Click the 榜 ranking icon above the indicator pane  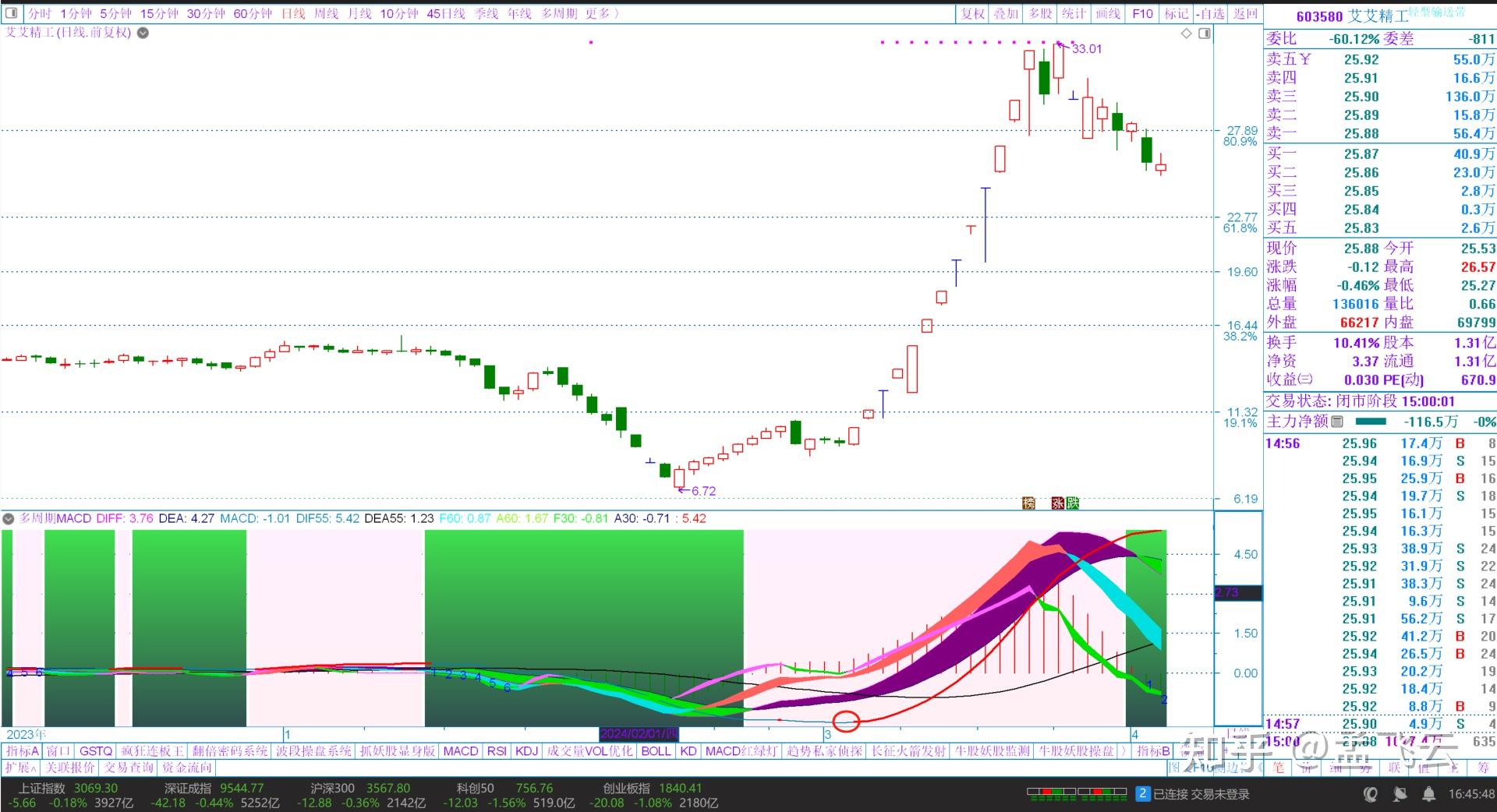pos(1028,503)
